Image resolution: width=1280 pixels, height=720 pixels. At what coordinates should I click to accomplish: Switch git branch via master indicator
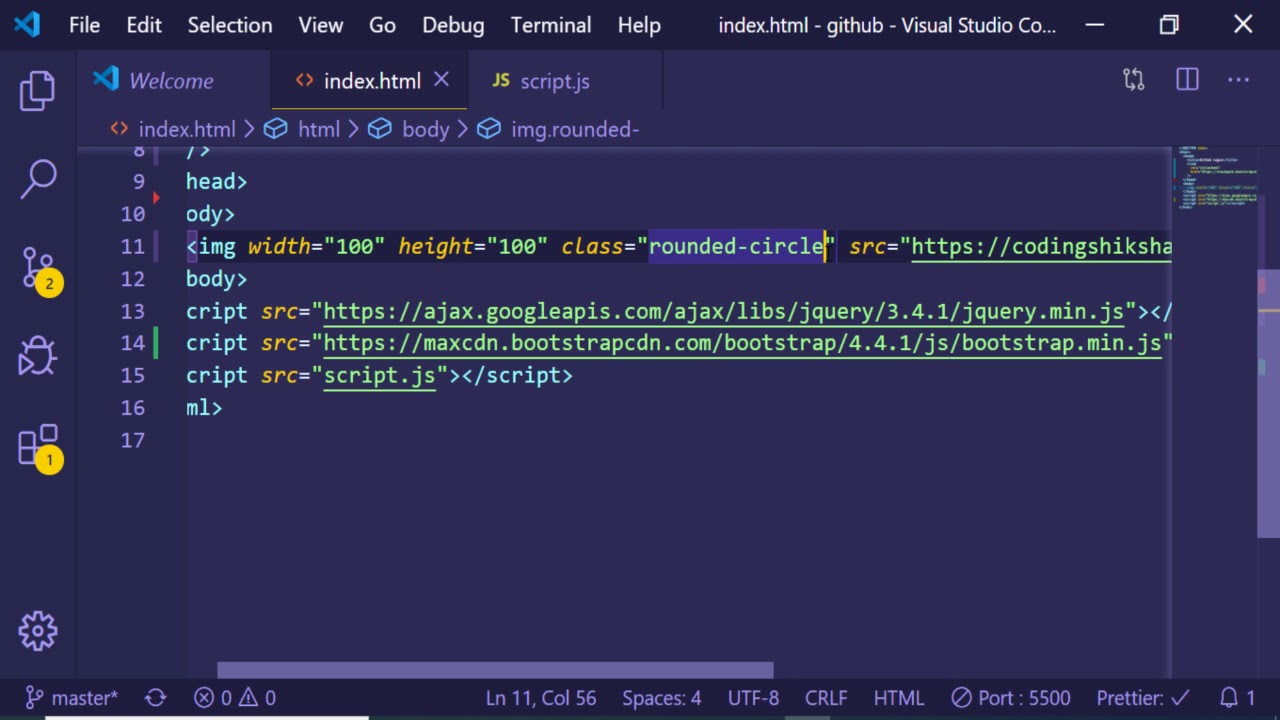[x=72, y=698]
